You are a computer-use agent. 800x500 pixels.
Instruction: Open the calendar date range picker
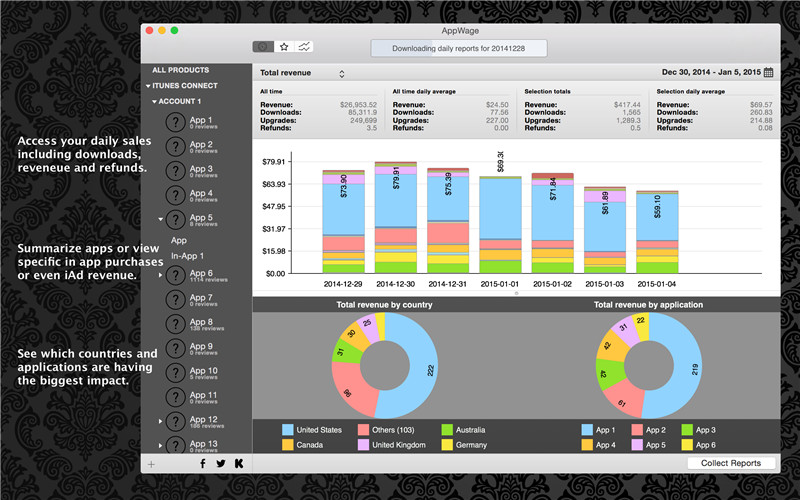768,73
